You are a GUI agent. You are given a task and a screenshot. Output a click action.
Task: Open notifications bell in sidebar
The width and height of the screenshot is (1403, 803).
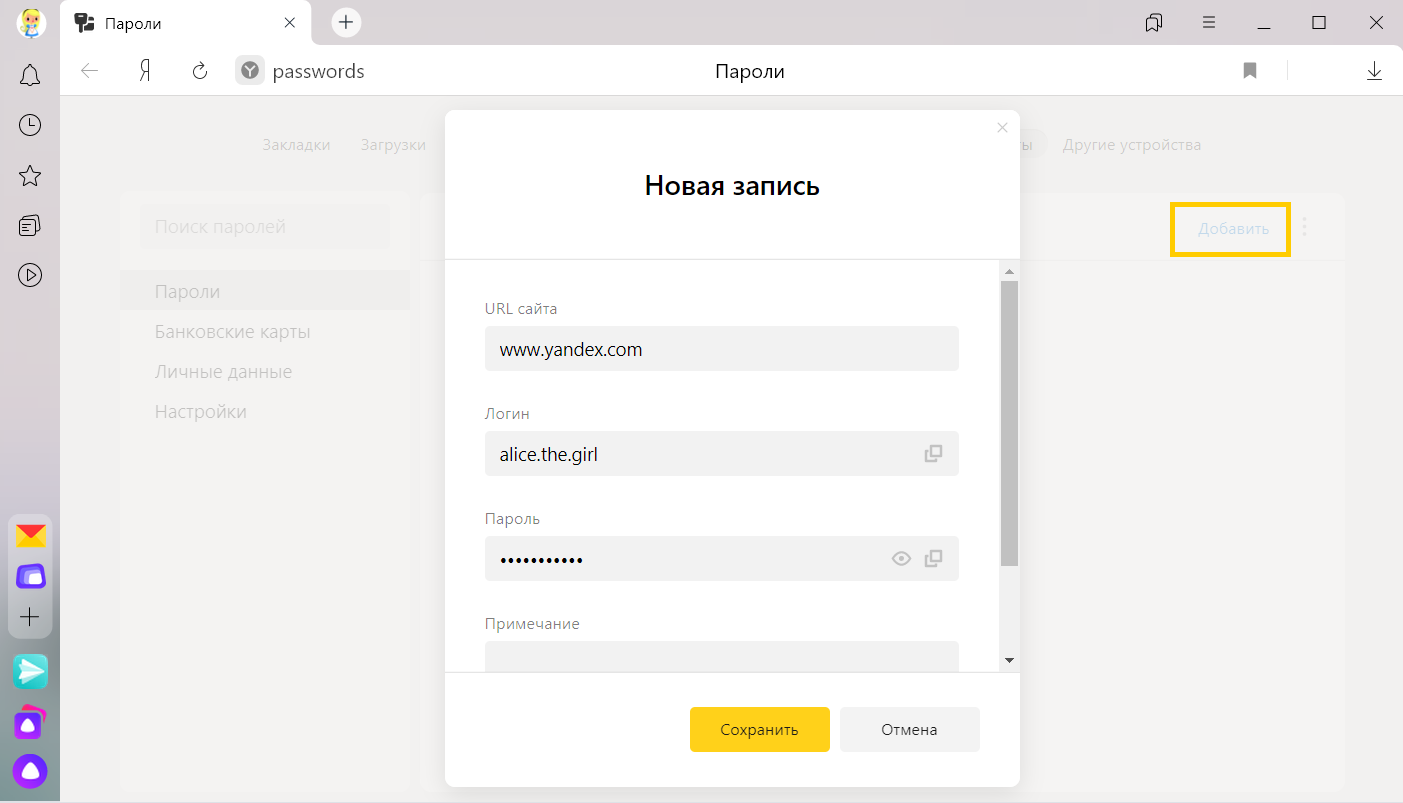(x=30, y=75)
